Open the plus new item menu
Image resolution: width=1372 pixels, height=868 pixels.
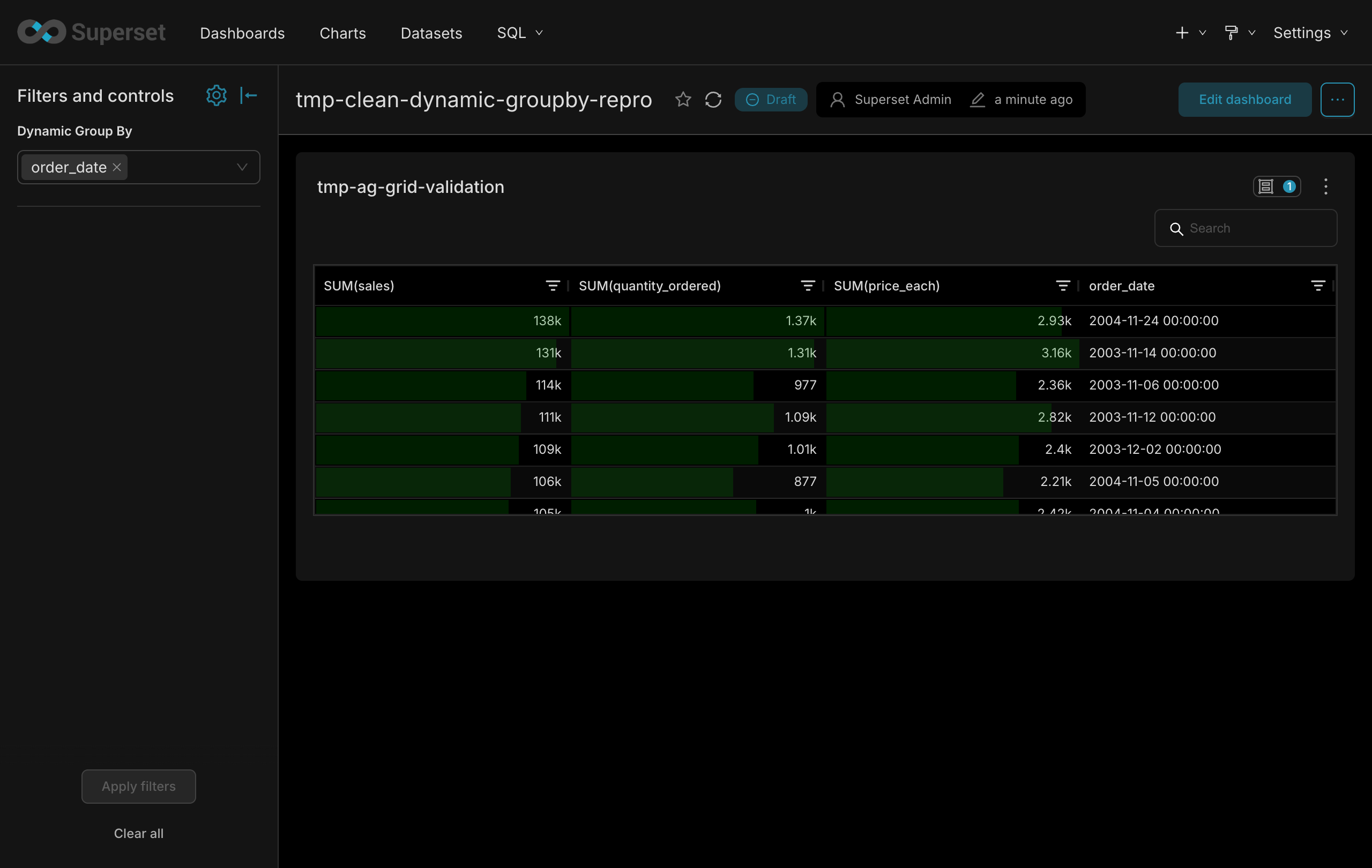click(x=1190, y=33)
